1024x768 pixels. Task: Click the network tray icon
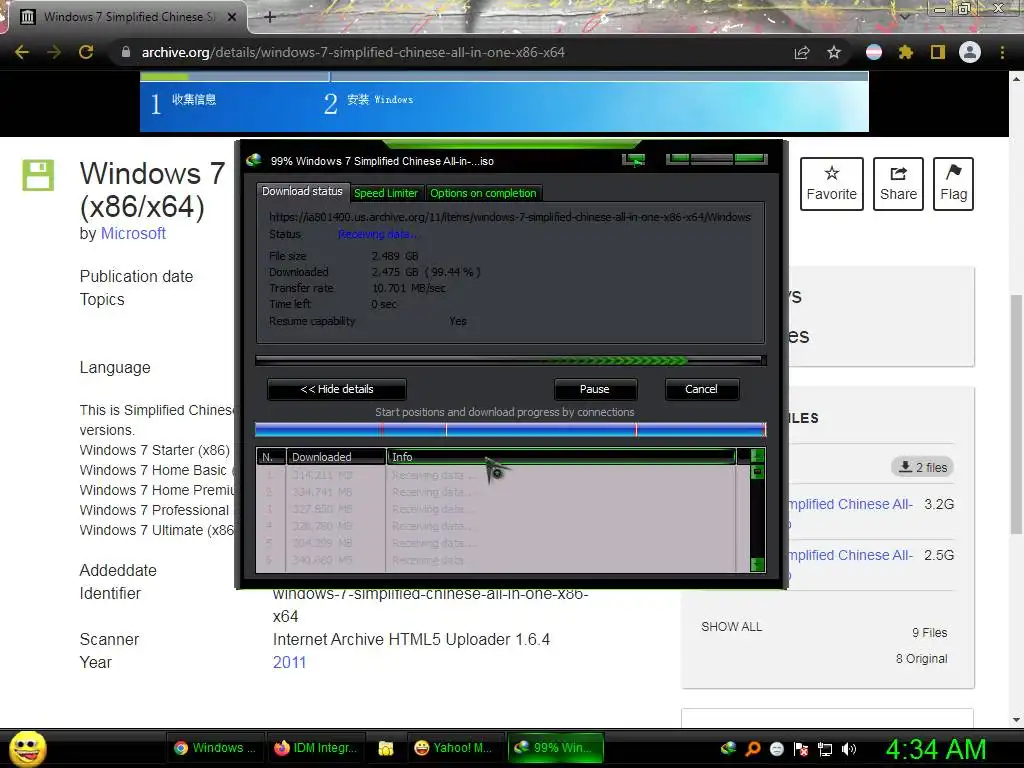(825, 748)
